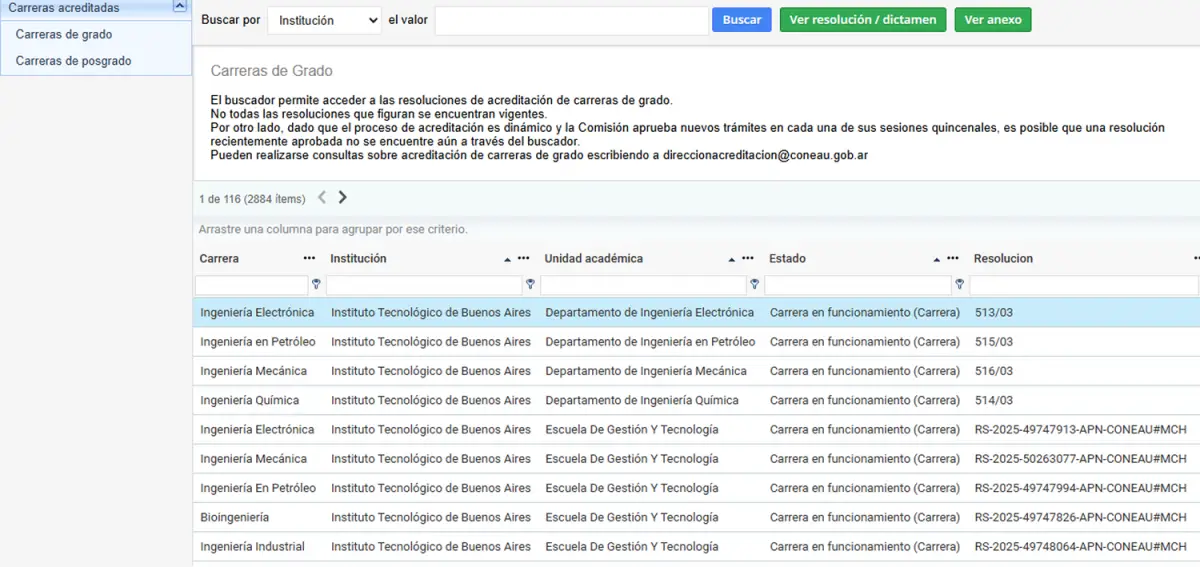The width and height of the screenshot is (1200, 567).
Task: Click resolution RS-2025-49747826-APN-CONEAU#MCH
Action: pyautogui.click(x=1080, y=517)
